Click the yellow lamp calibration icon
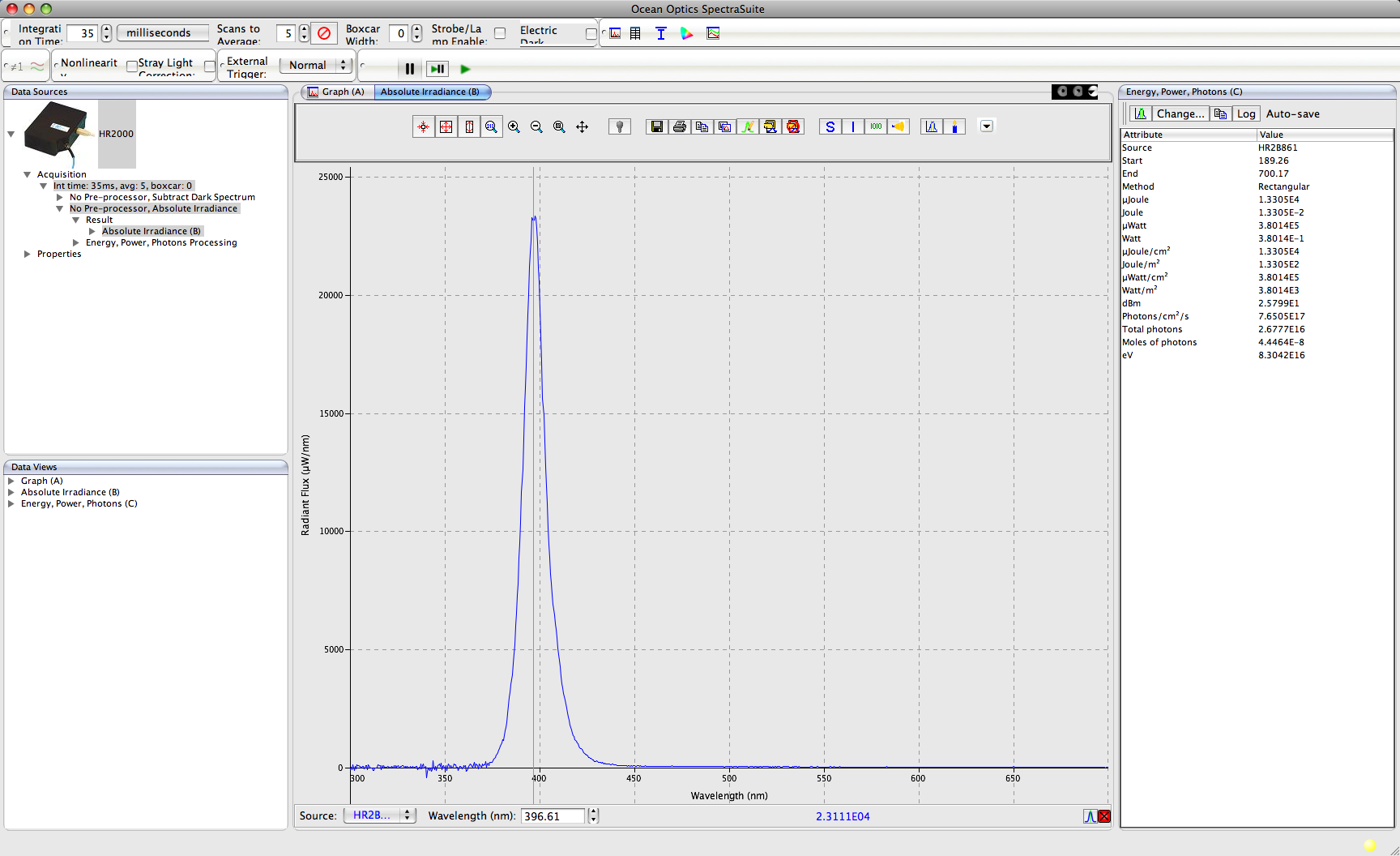The height and width of the screenshot is (856, 1400). point(898,126)
